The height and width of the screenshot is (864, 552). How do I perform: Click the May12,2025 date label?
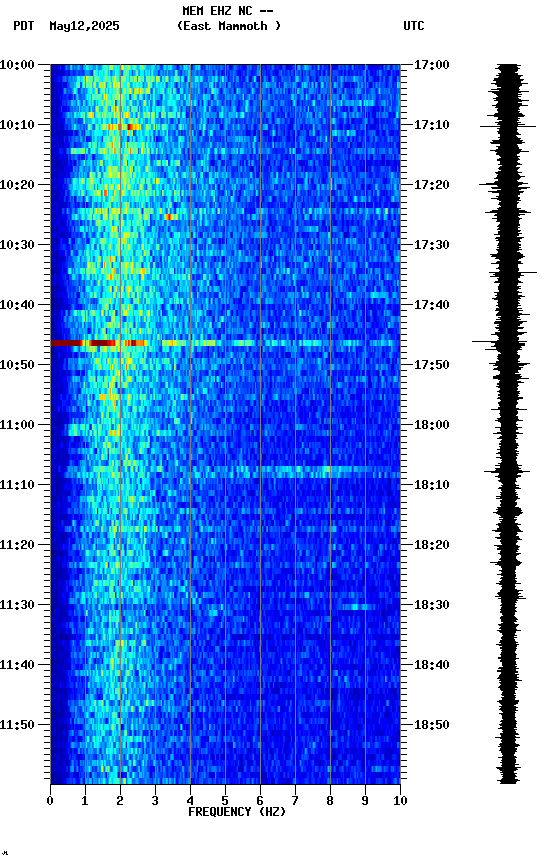(x=84, y=26)
